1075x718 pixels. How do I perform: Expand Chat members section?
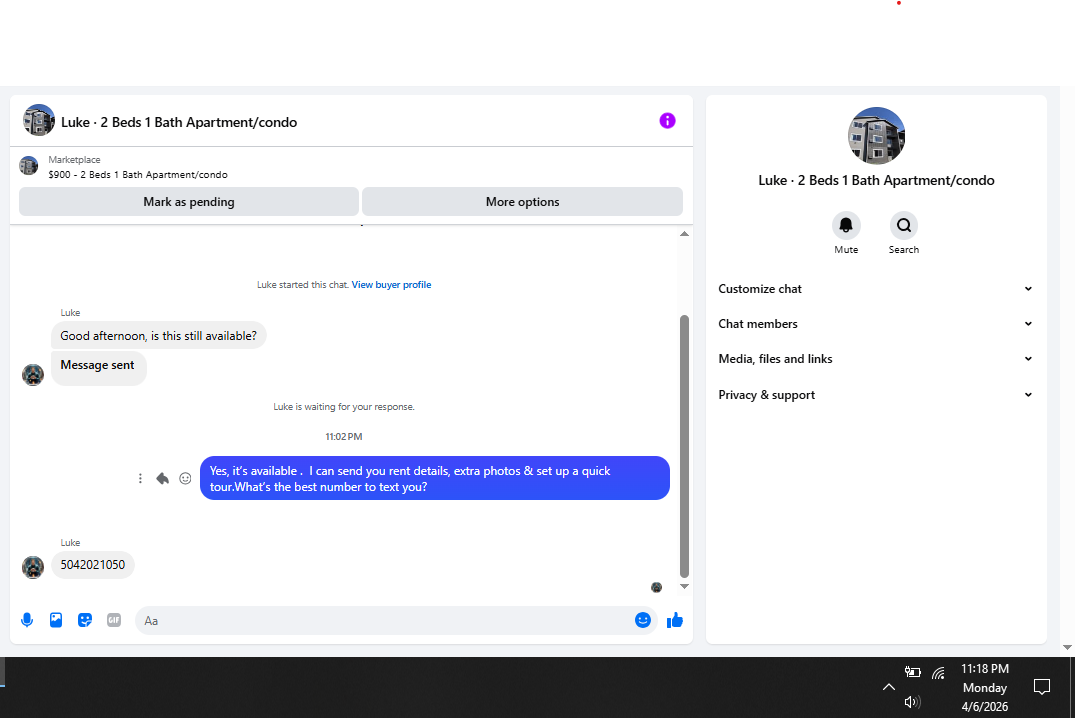pyautogui.click(x=875, y=324)
